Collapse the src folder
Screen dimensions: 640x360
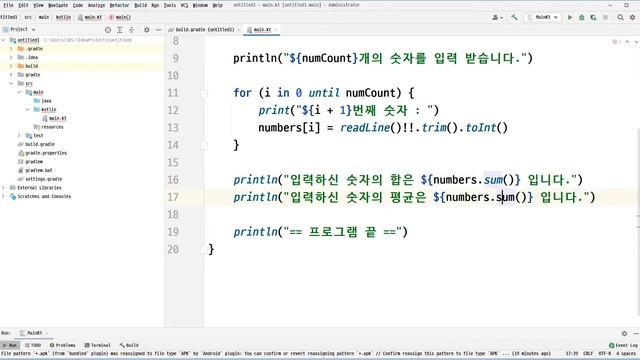11,83
